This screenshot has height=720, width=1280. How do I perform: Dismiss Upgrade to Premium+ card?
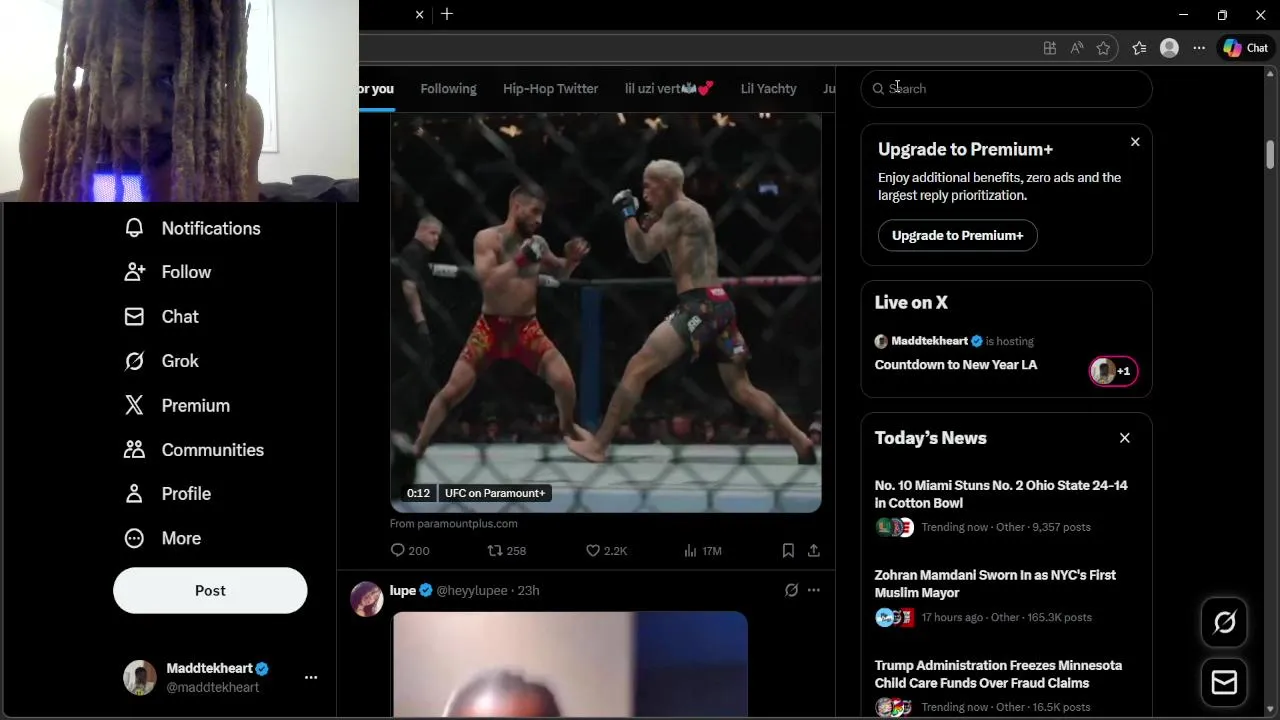tap(1135, 142)
